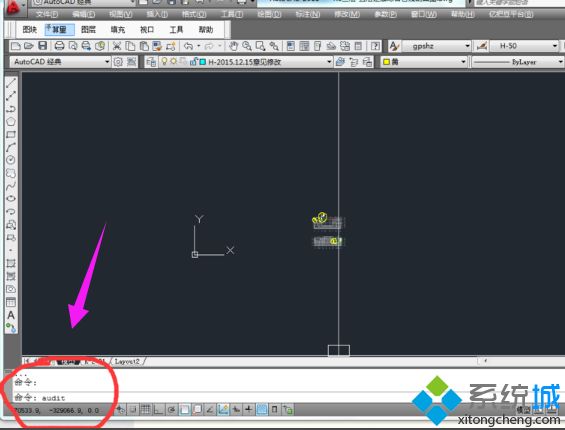565x430 pixels.
Task: Select the Circle drawing tool
Action: [11, 160]
